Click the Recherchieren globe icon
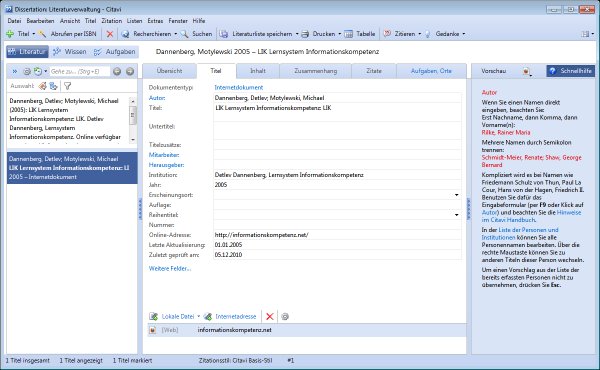This screenshot has width=600, height=370. coord(125,34)
